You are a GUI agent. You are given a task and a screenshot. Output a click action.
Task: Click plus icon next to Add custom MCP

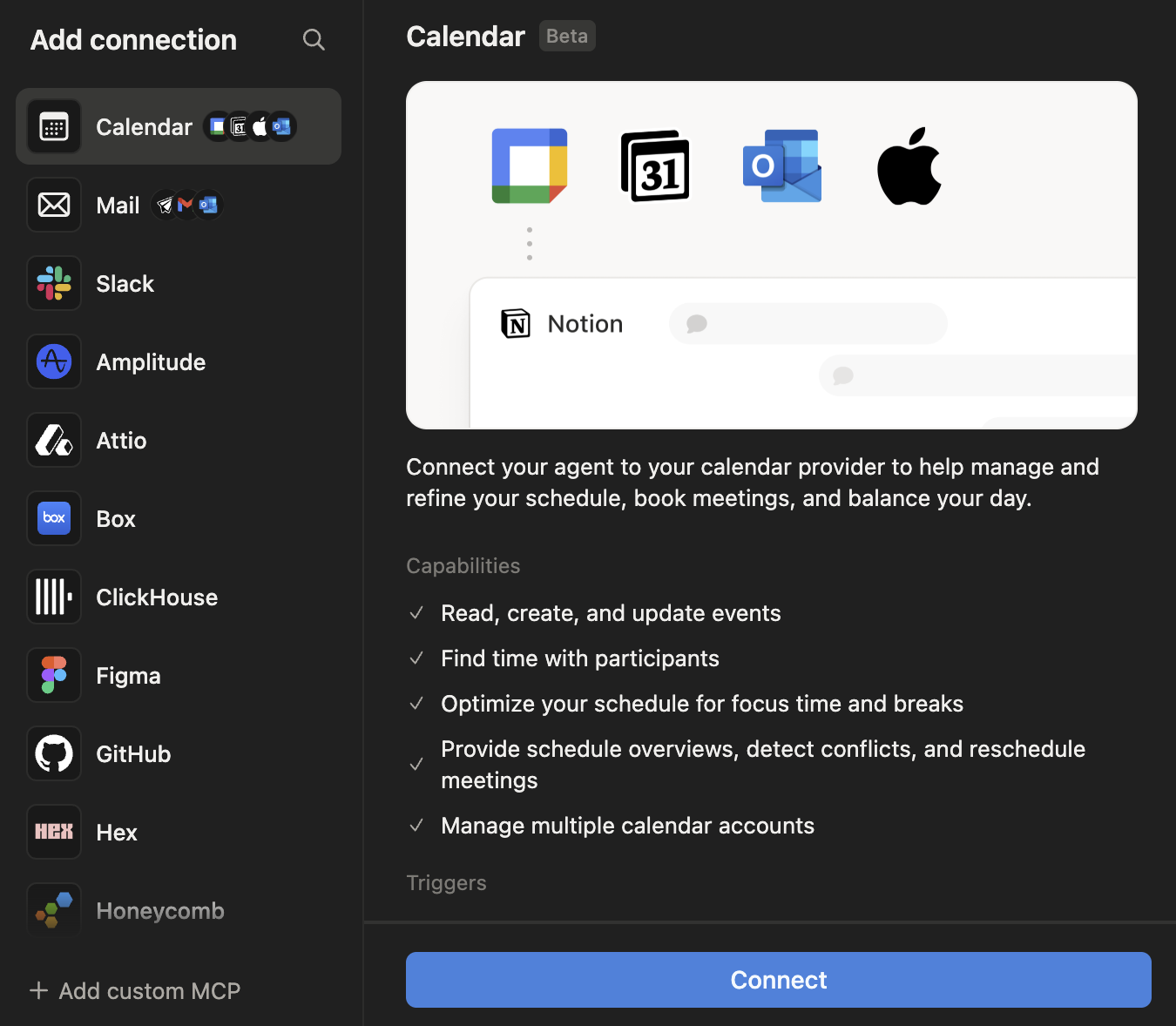click(x=38, y=990)
